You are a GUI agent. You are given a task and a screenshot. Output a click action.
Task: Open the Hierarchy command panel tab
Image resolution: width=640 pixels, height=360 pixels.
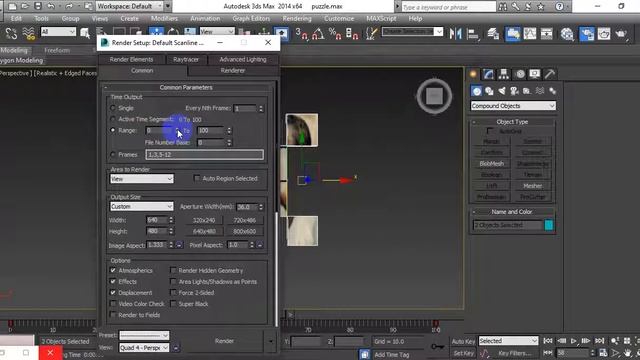point(504,74)
